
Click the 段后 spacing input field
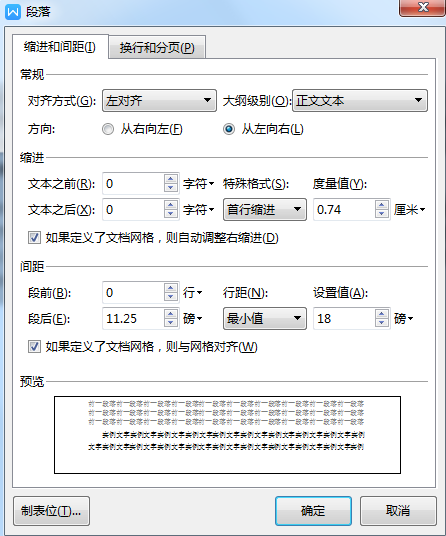[x=134, y=319]
